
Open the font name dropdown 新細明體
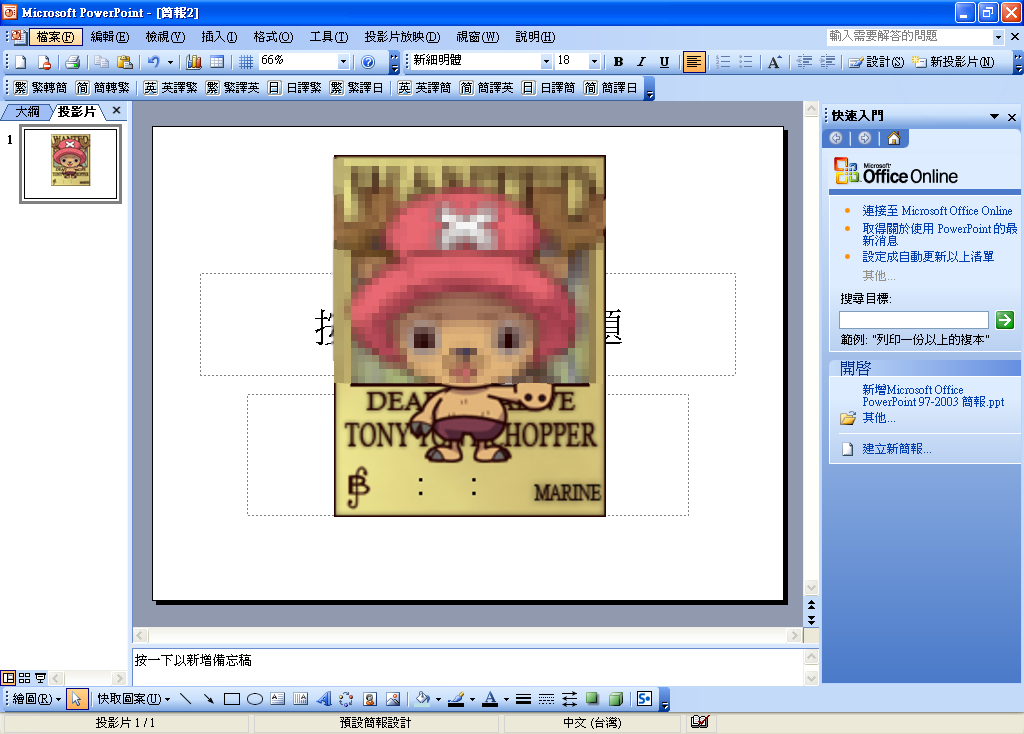point(547,62)
